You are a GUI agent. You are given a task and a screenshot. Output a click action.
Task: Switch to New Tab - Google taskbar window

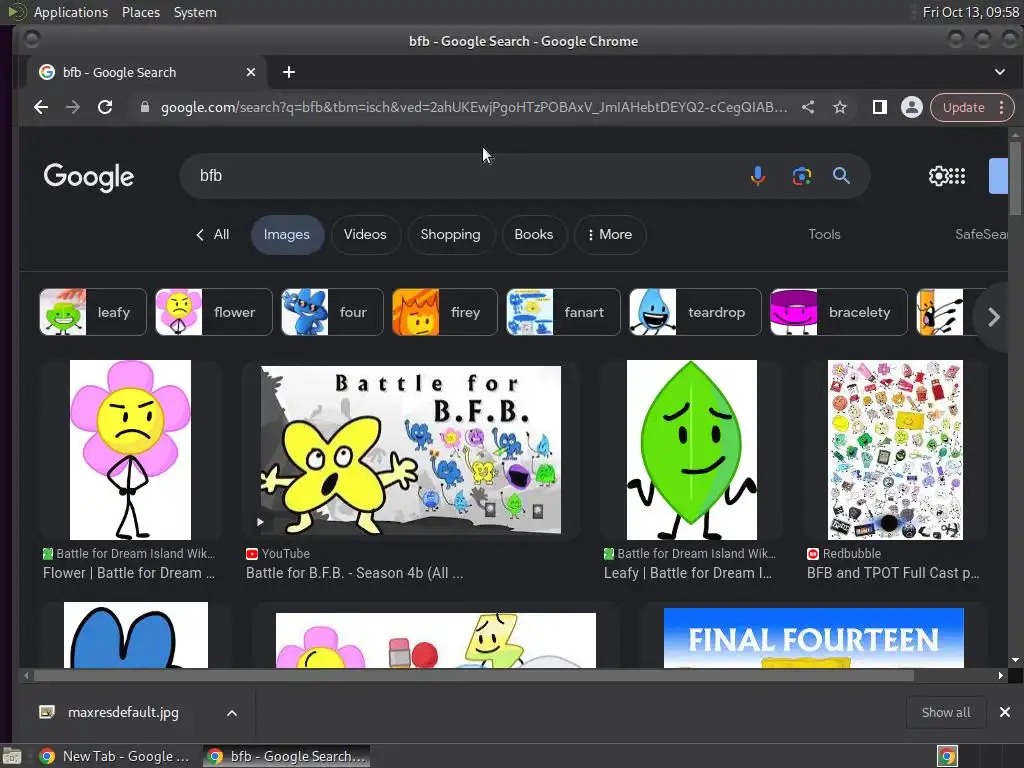116,756
